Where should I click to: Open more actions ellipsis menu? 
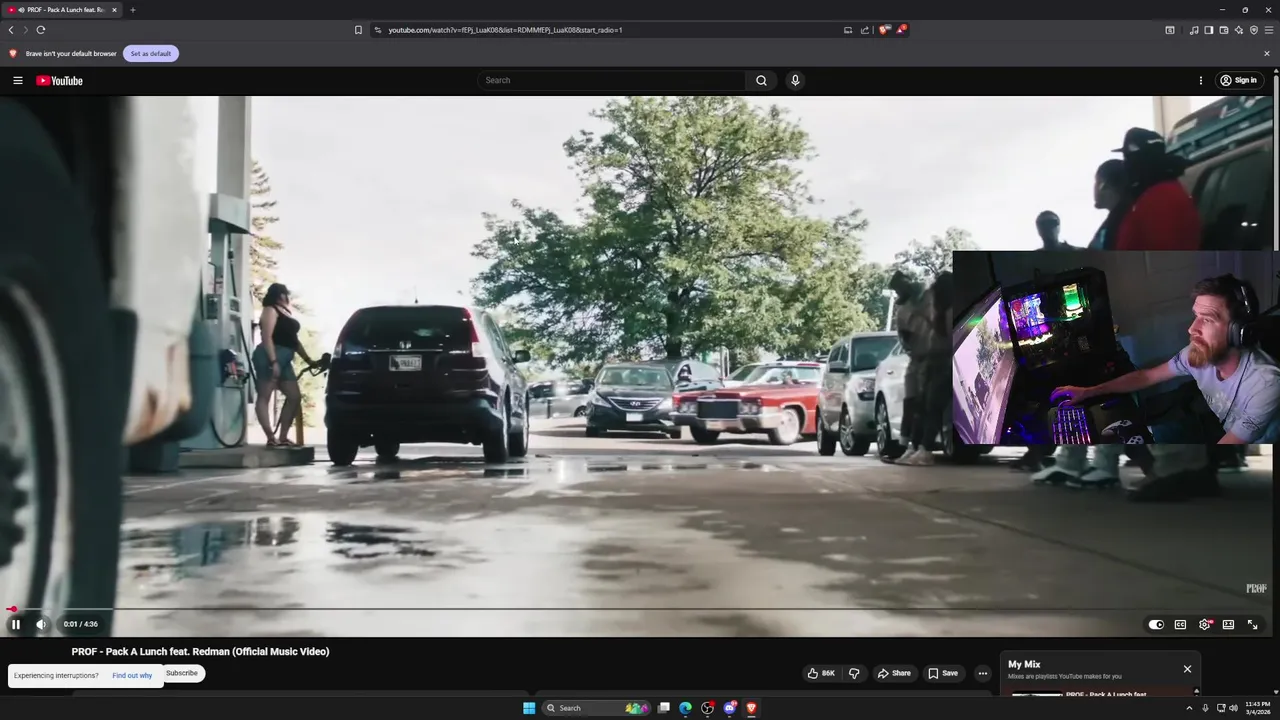(x=982, y=673)
